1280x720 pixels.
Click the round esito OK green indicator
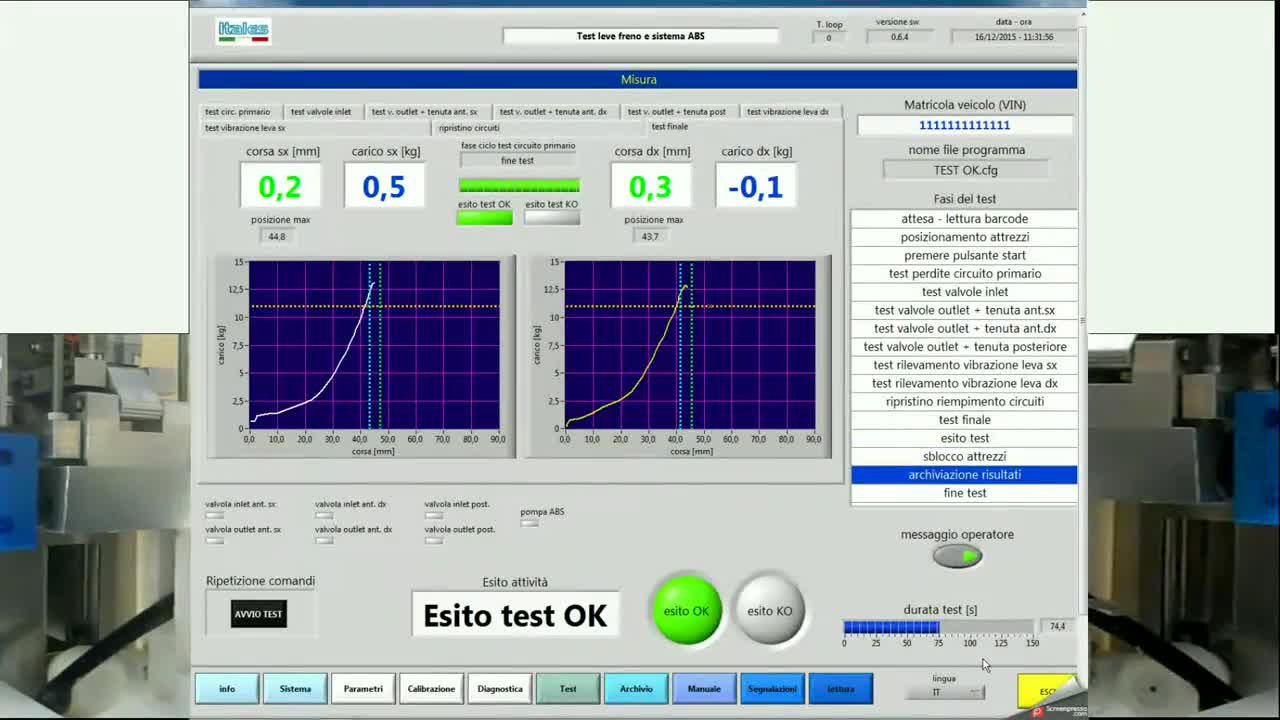pos(687,610)
